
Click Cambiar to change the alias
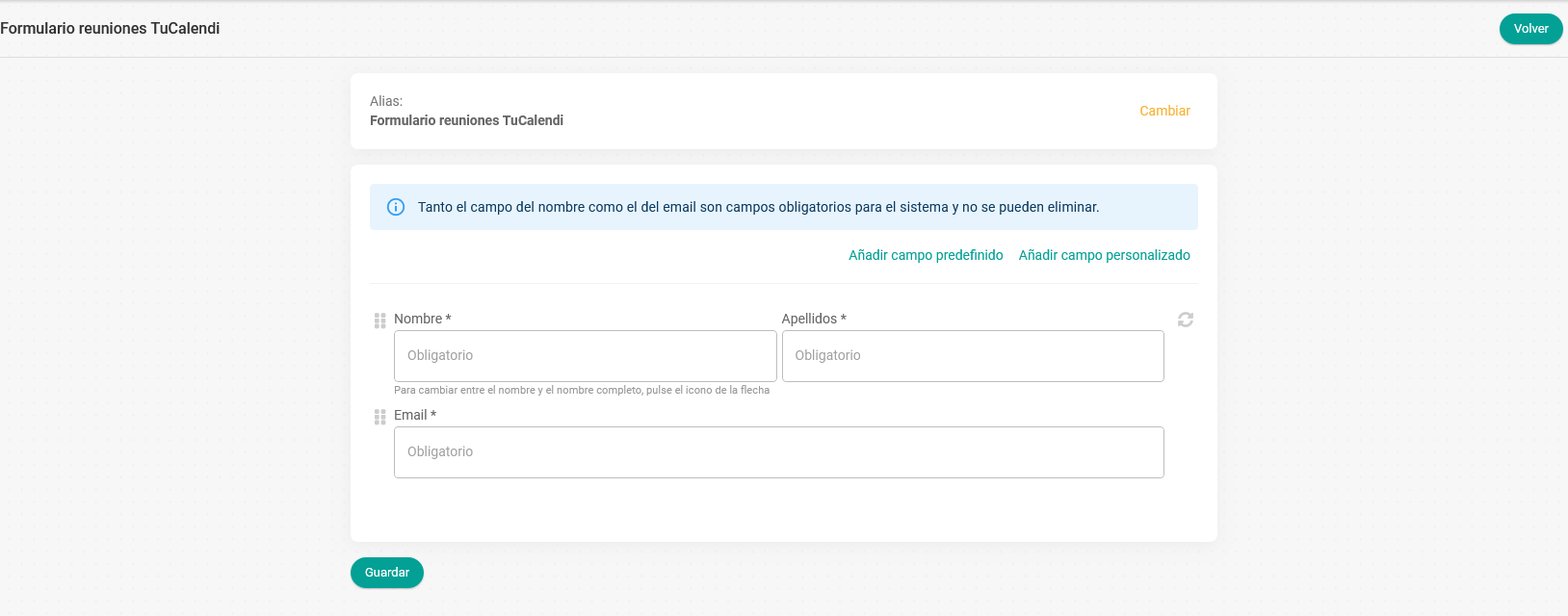(1164, 111)
